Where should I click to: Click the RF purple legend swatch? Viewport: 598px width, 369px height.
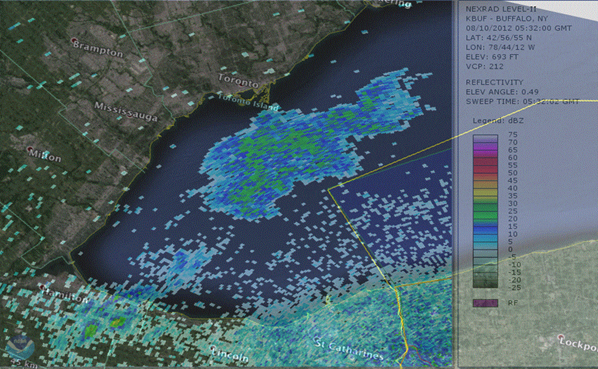pyautogui.click(x=485, y=303)
